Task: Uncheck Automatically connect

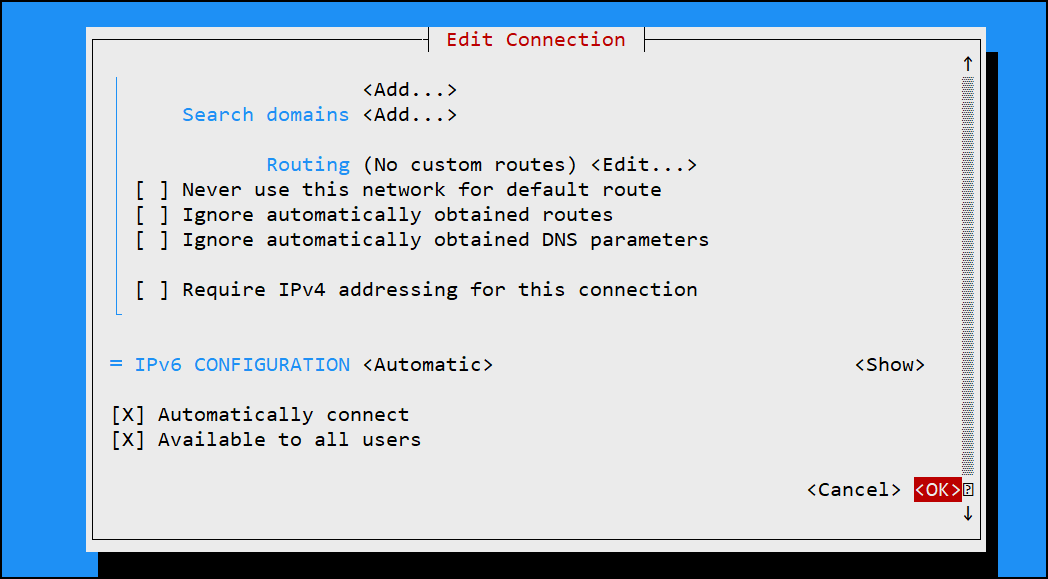Action: click(x=260, y=415)
